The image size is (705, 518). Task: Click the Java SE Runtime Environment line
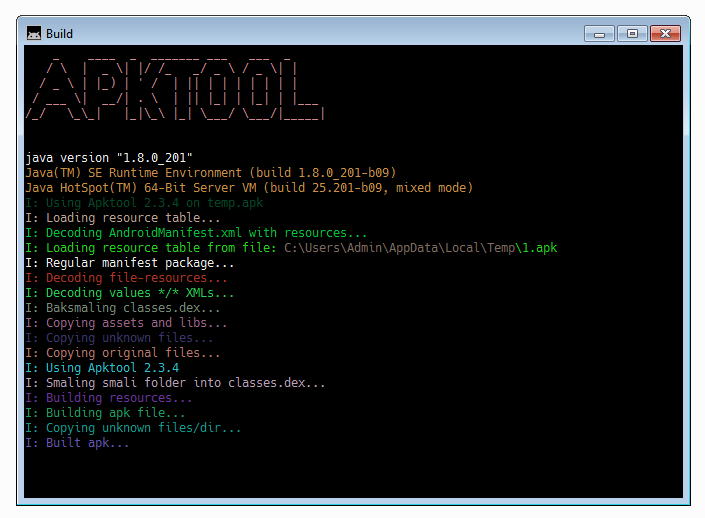click(x=212, y=173)
